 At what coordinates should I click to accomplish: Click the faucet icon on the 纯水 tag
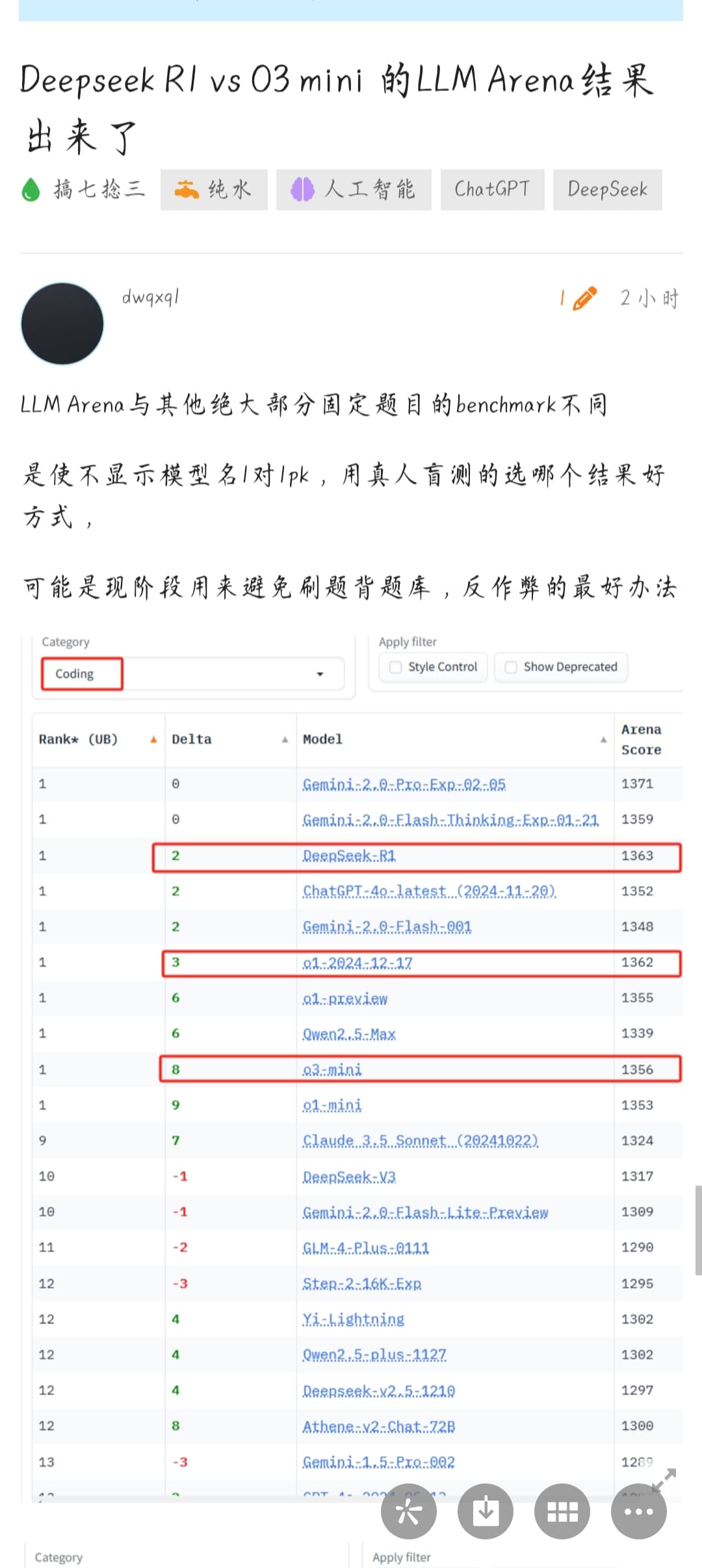click(x=186, y=189)
